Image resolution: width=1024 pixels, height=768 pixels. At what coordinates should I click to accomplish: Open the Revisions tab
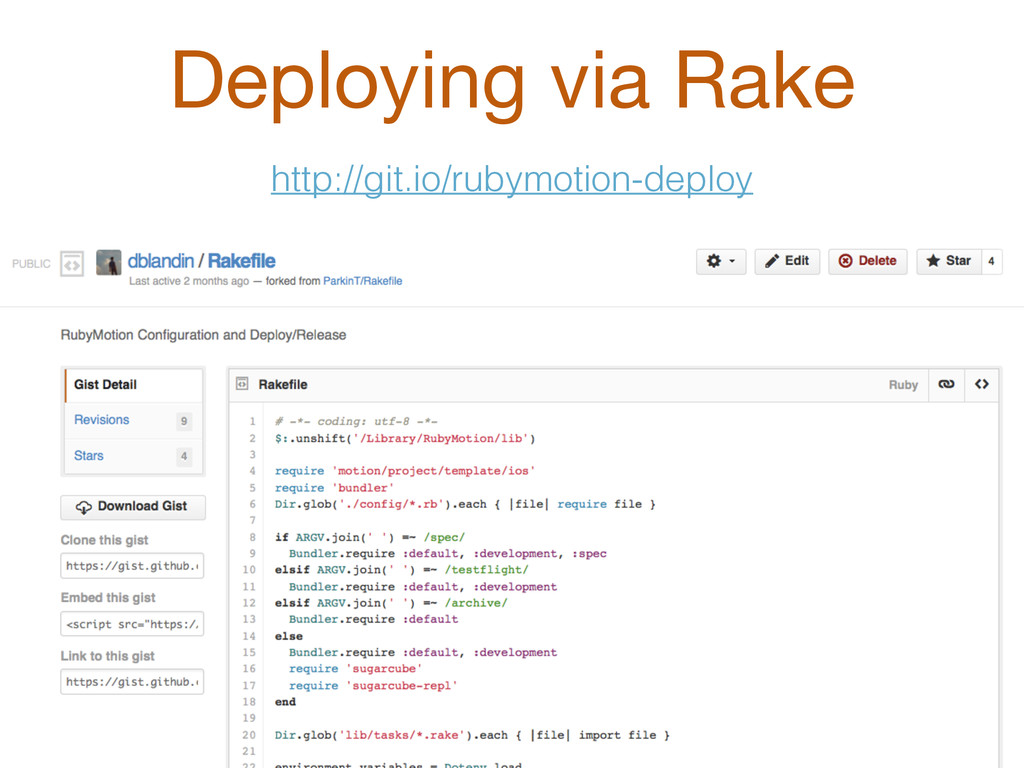point(133,420)
